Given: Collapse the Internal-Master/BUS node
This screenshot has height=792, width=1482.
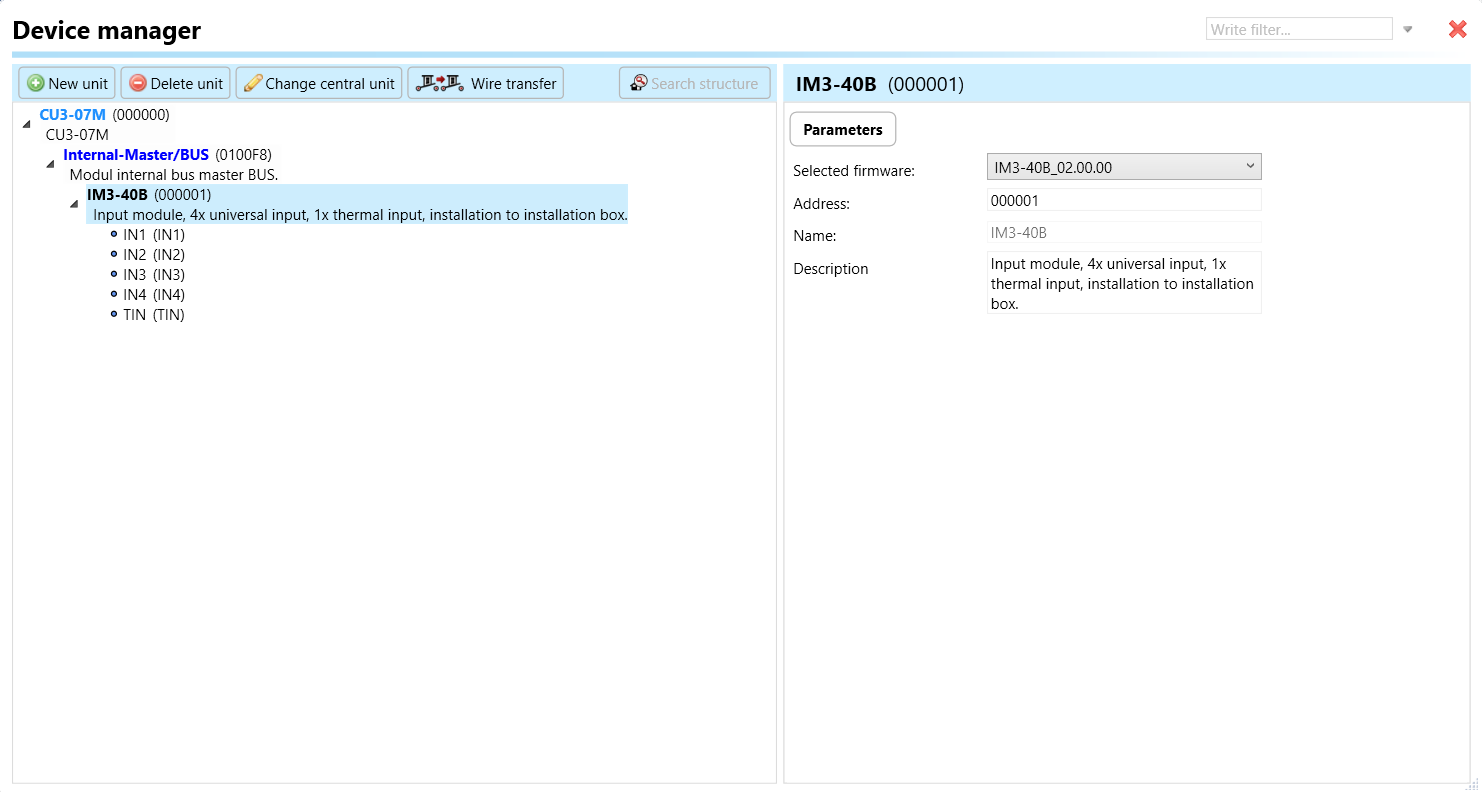Looking at the screenshot, I should pos(50,164).
